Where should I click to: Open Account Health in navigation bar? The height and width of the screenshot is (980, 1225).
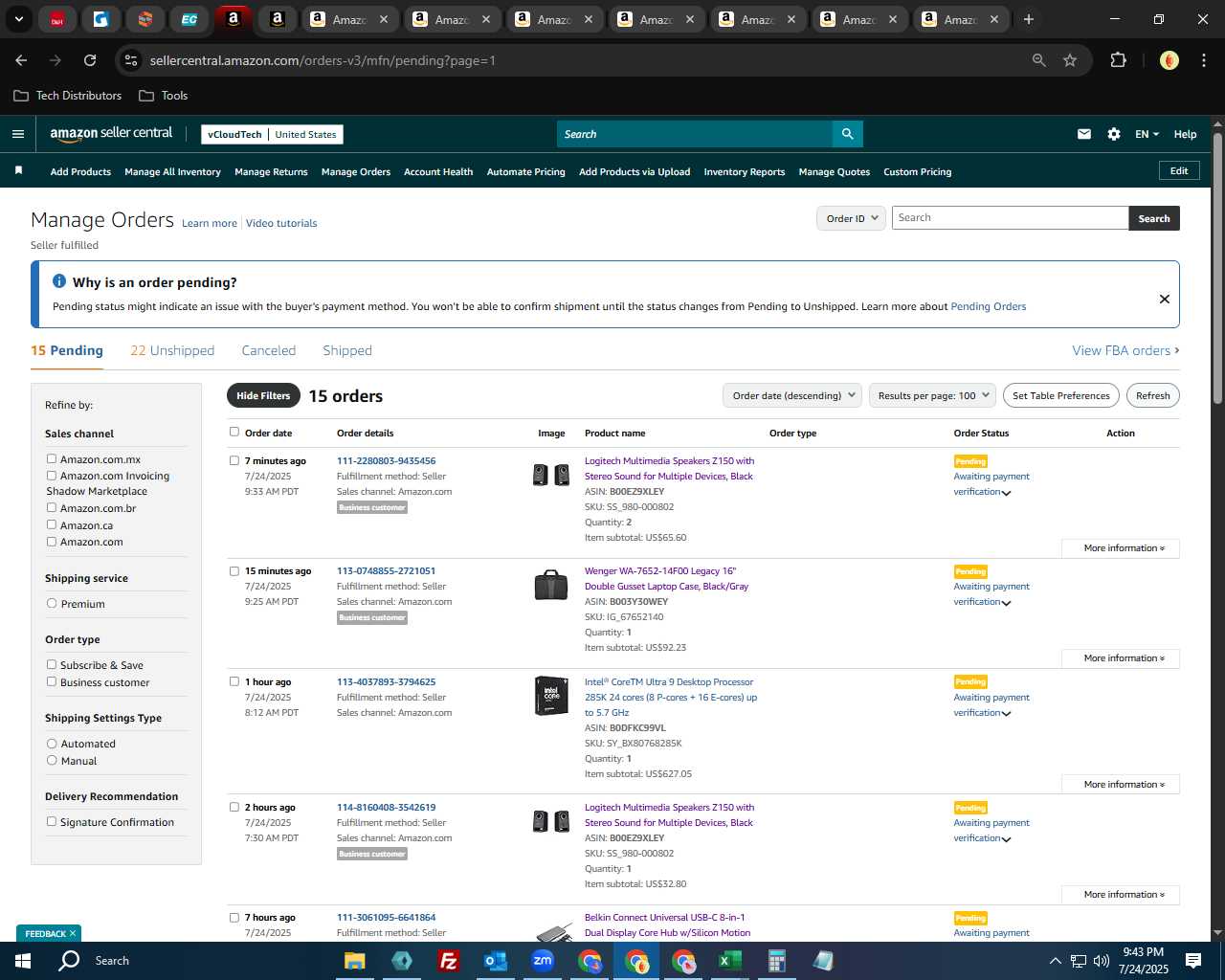[438, 172]
